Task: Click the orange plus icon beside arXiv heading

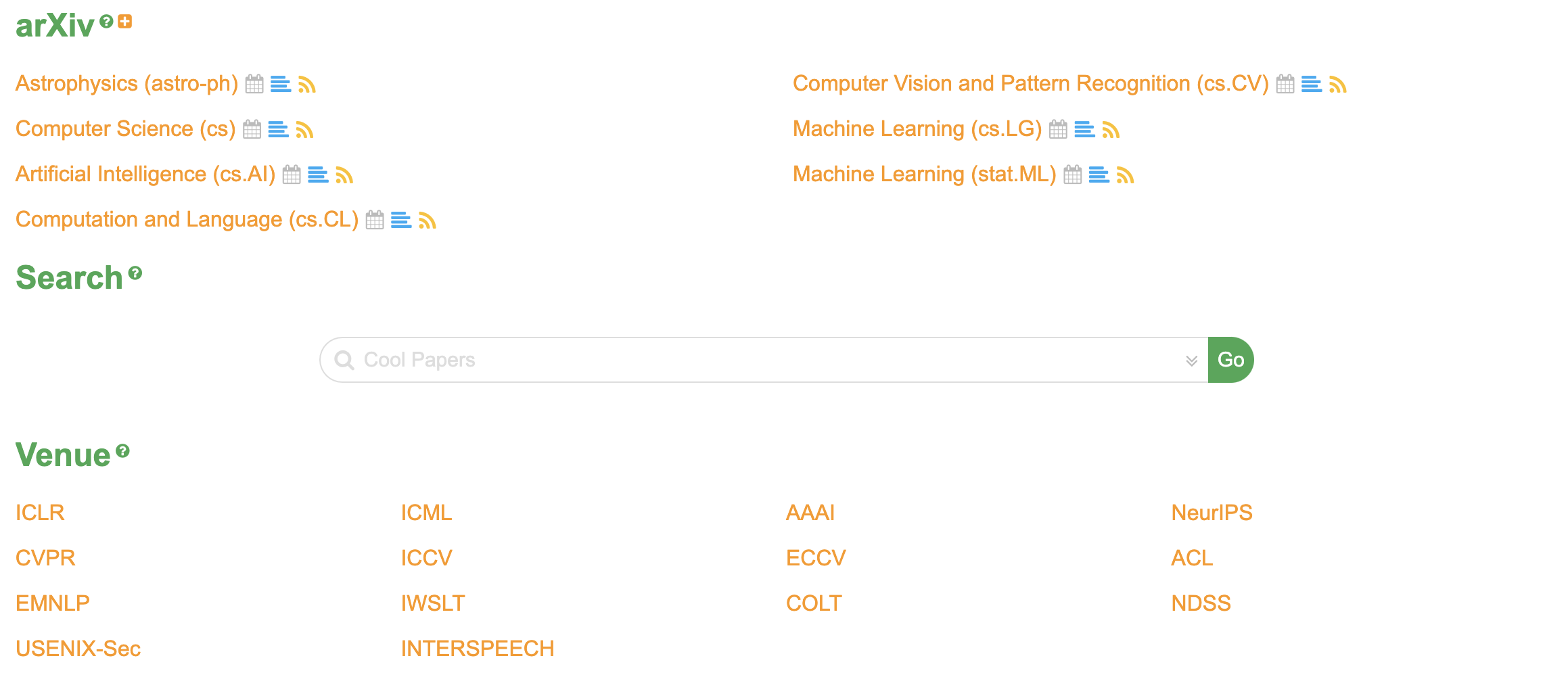Action: [x=125, y=22]
